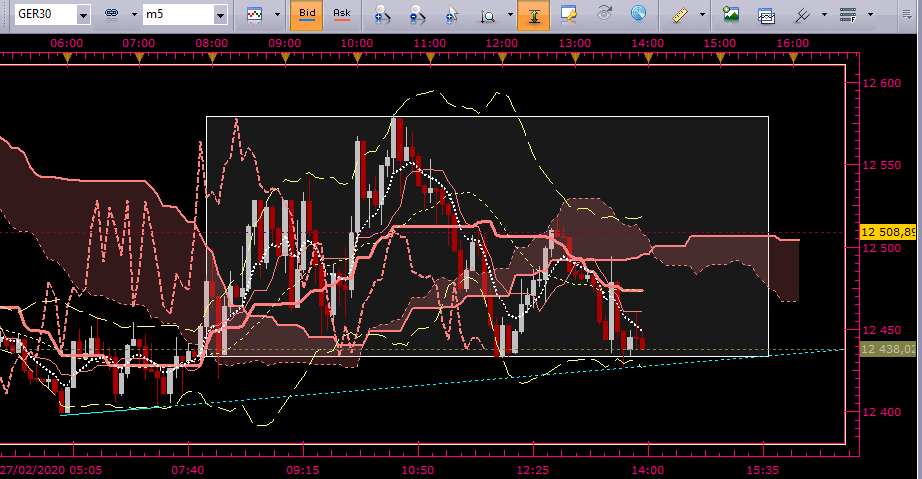The image size is (922, 479).
Task: Open the chart properties key icon
Action: (x=569, y=15)
